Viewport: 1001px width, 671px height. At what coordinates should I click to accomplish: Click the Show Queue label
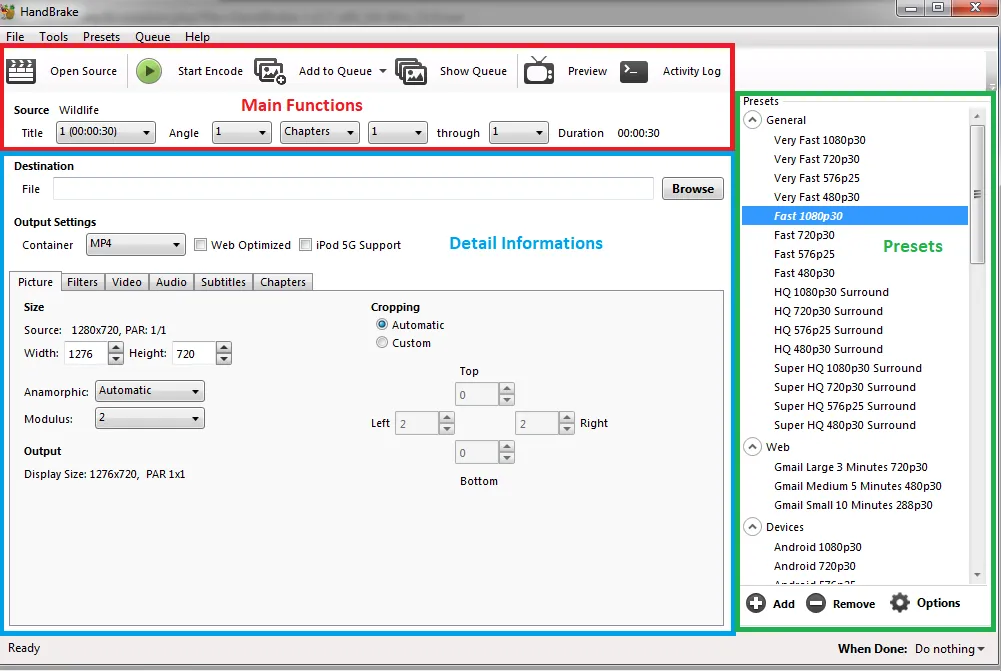point(473,71)
